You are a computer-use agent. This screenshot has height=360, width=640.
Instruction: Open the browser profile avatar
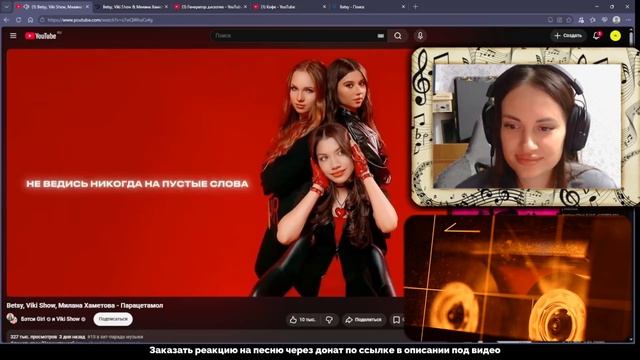(x=616, y=20)
